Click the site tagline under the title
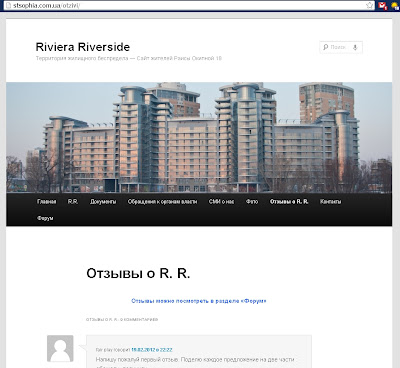 (x=129, y=58)
